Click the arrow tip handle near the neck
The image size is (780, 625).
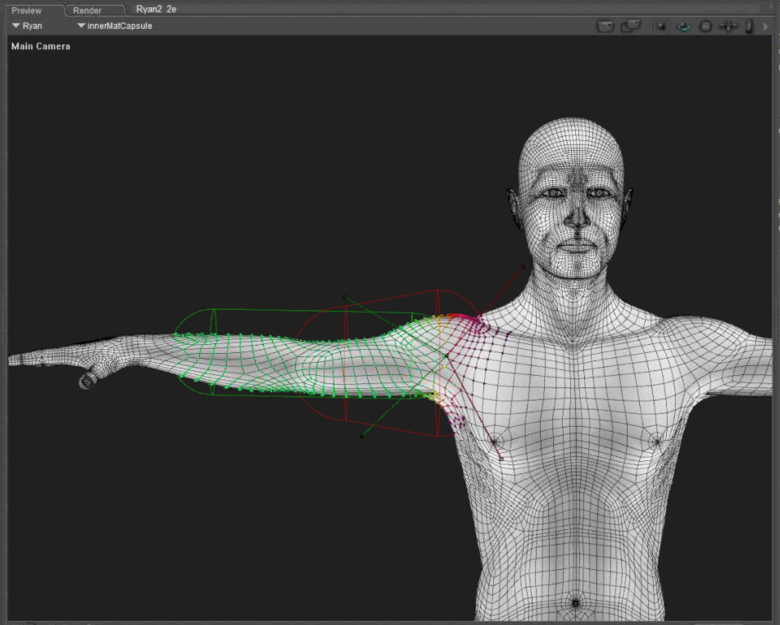click(x=522, y=266)
